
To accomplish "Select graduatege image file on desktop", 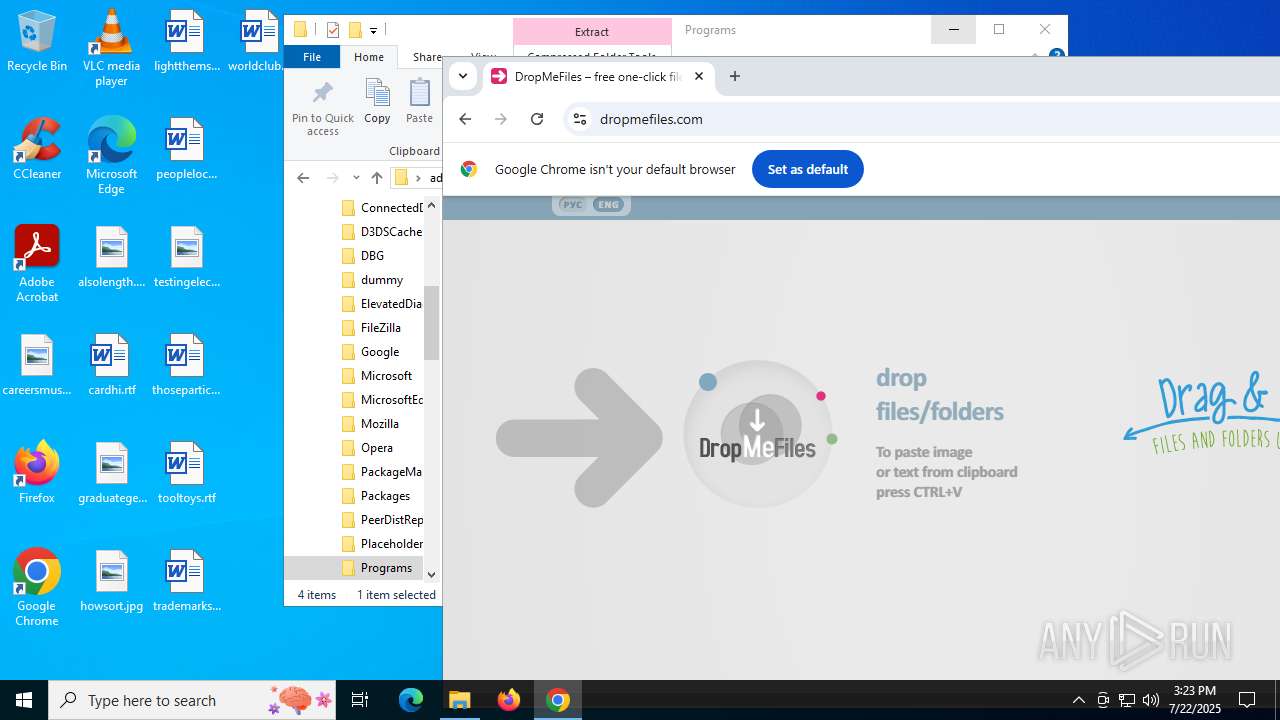I will (111, 473).
